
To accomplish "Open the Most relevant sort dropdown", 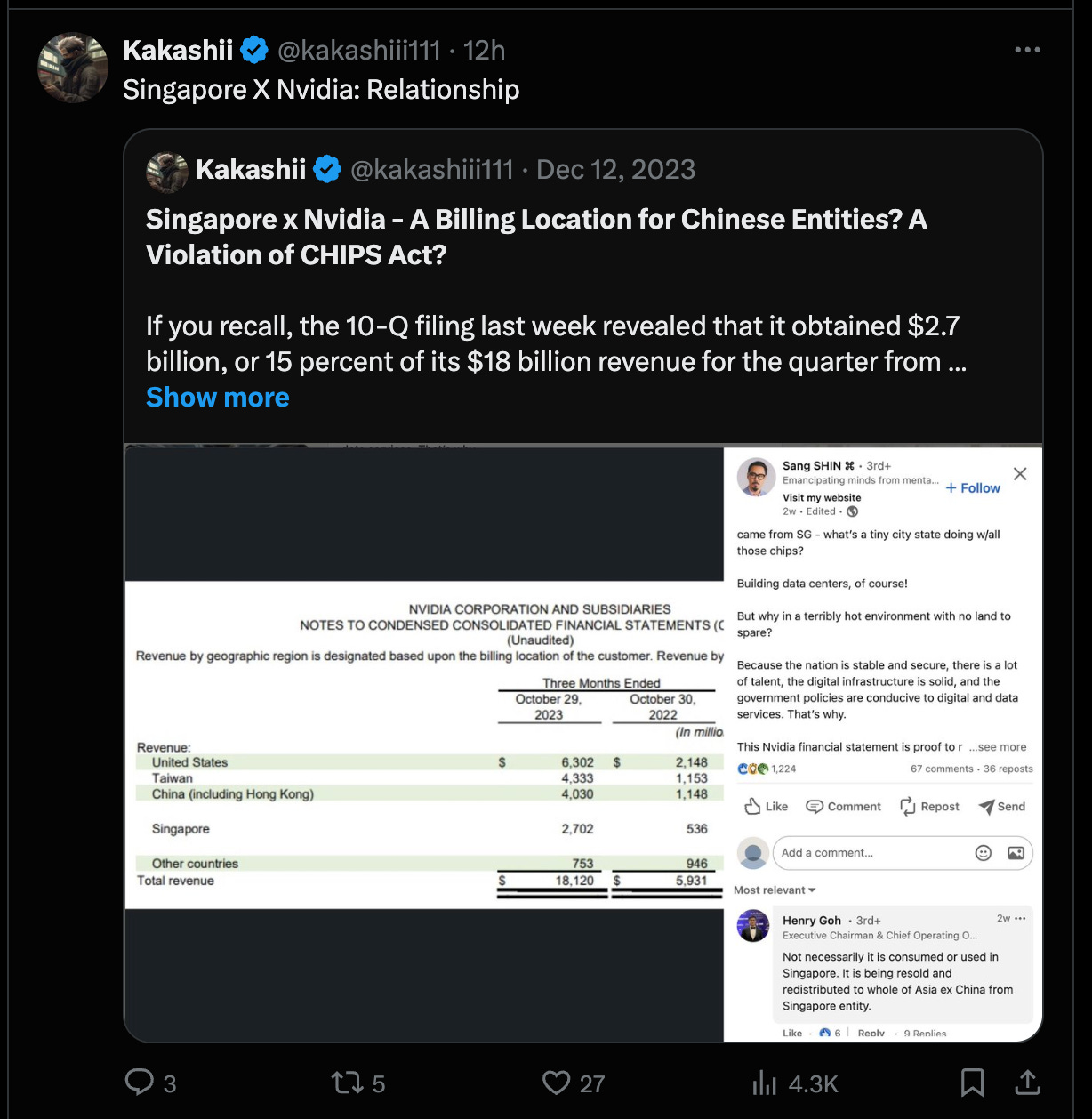I will pyautogui.click(x=775, y=890).
